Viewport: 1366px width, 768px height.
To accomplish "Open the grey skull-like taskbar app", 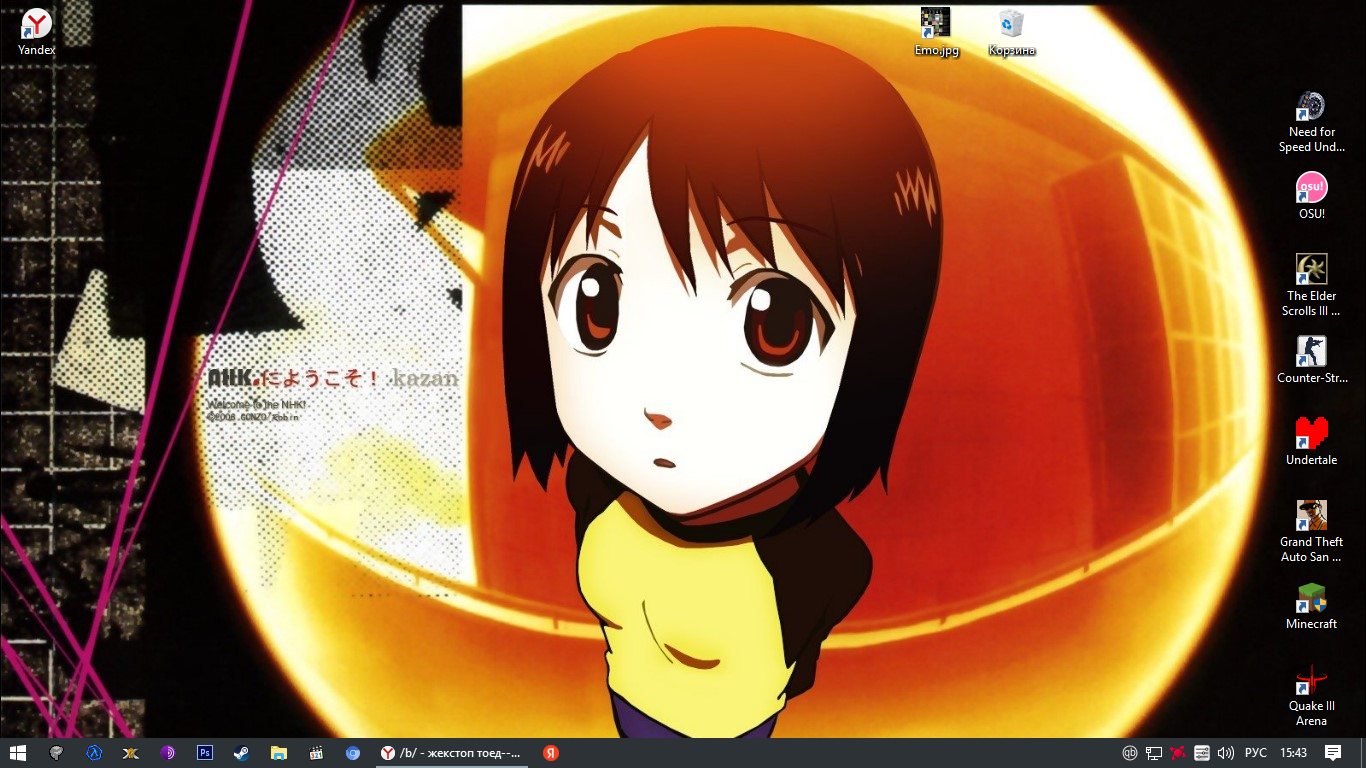I will (57, 753).
